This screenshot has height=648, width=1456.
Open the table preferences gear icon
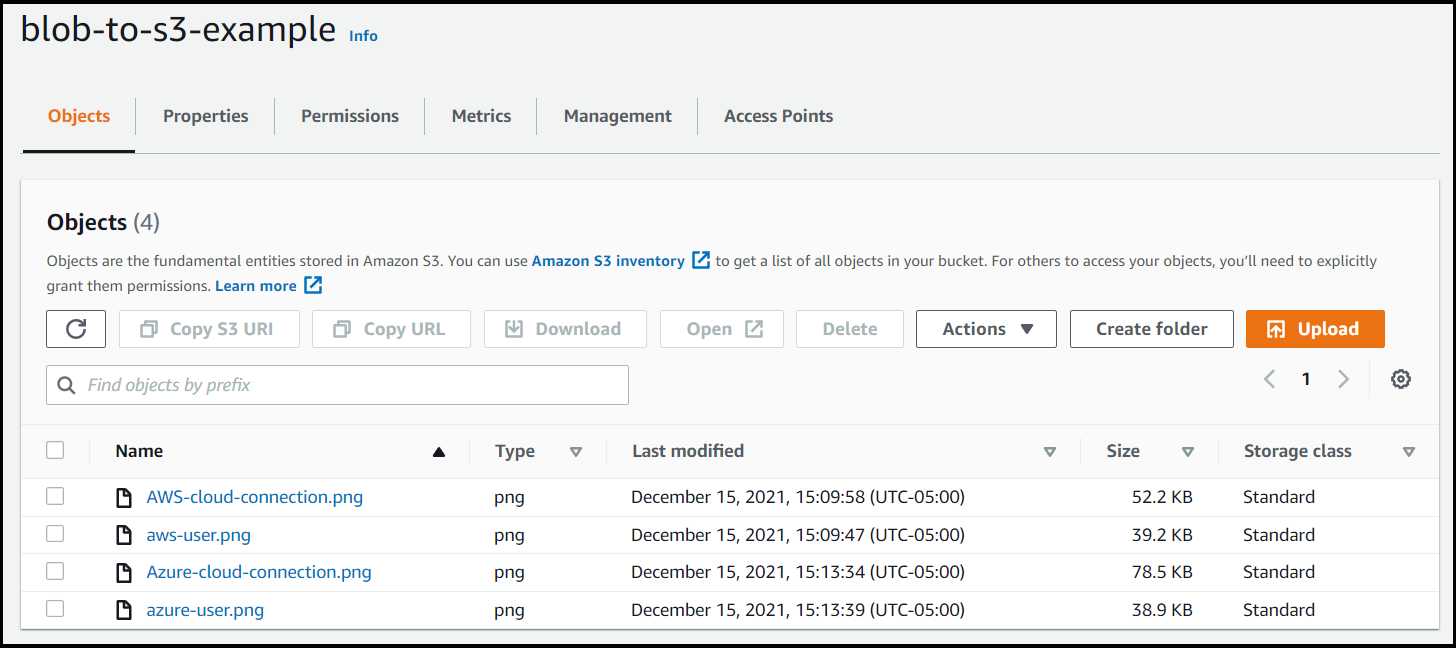click(x=1401, y=379)
